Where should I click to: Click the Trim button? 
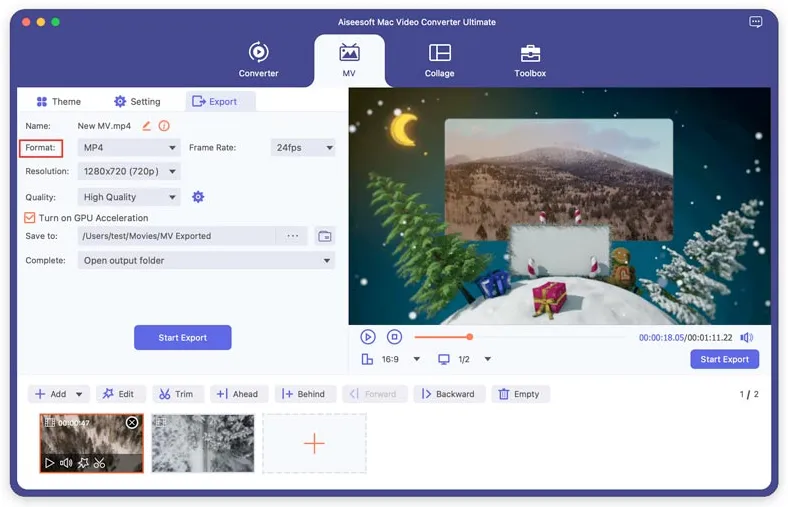176,394
